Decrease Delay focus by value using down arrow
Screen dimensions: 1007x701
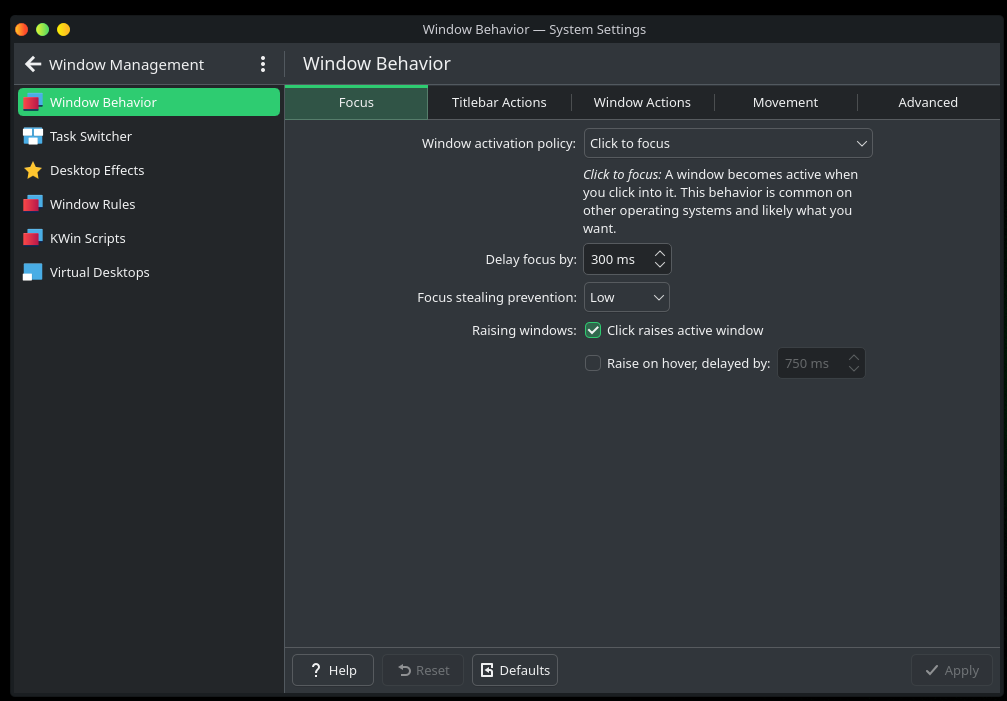coord(660,265)
